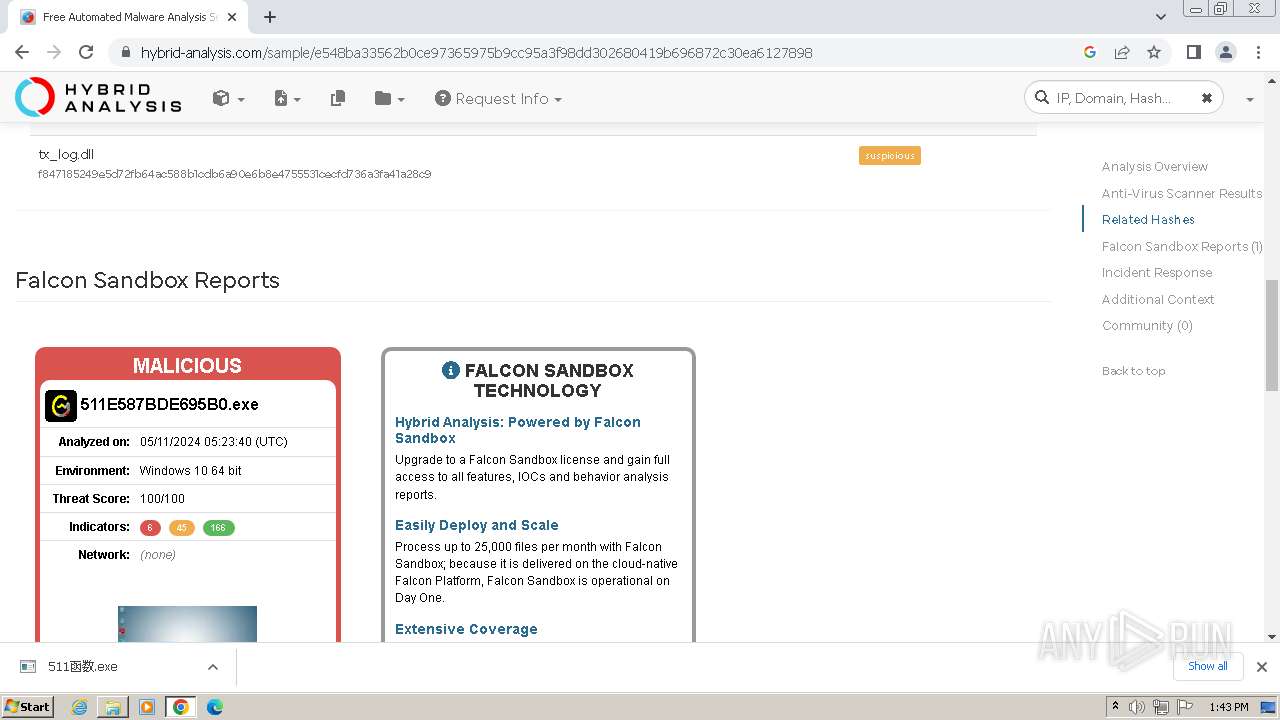This screenshot has height=720, width=1280.
Task: Open File Explorer from the taskbar
Action: [113, 707]
